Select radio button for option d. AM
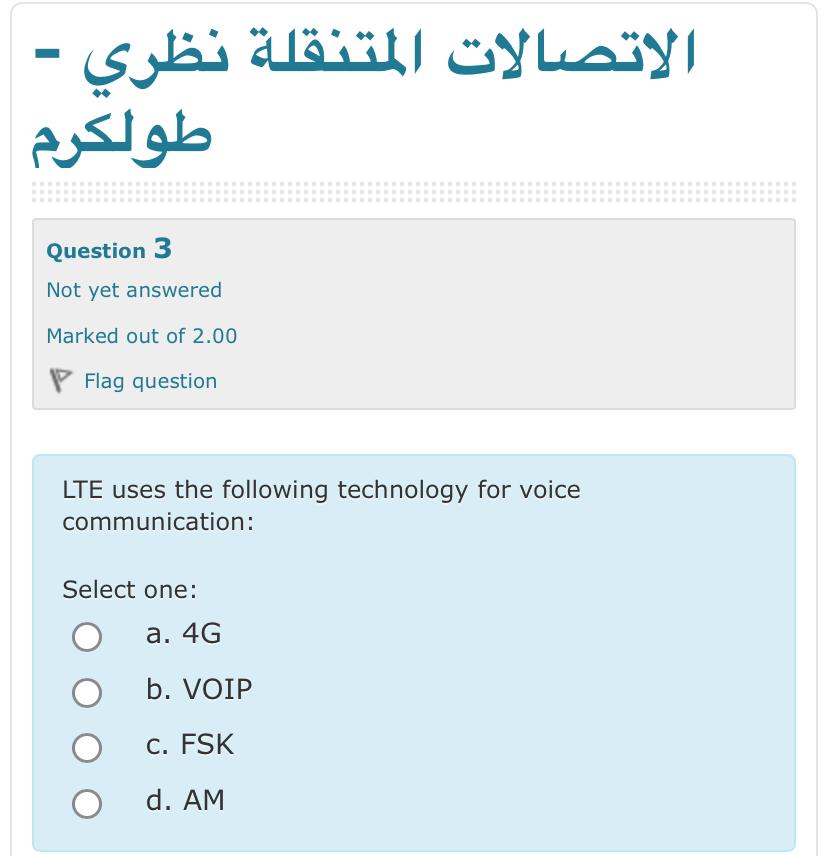 click(88, 803)
